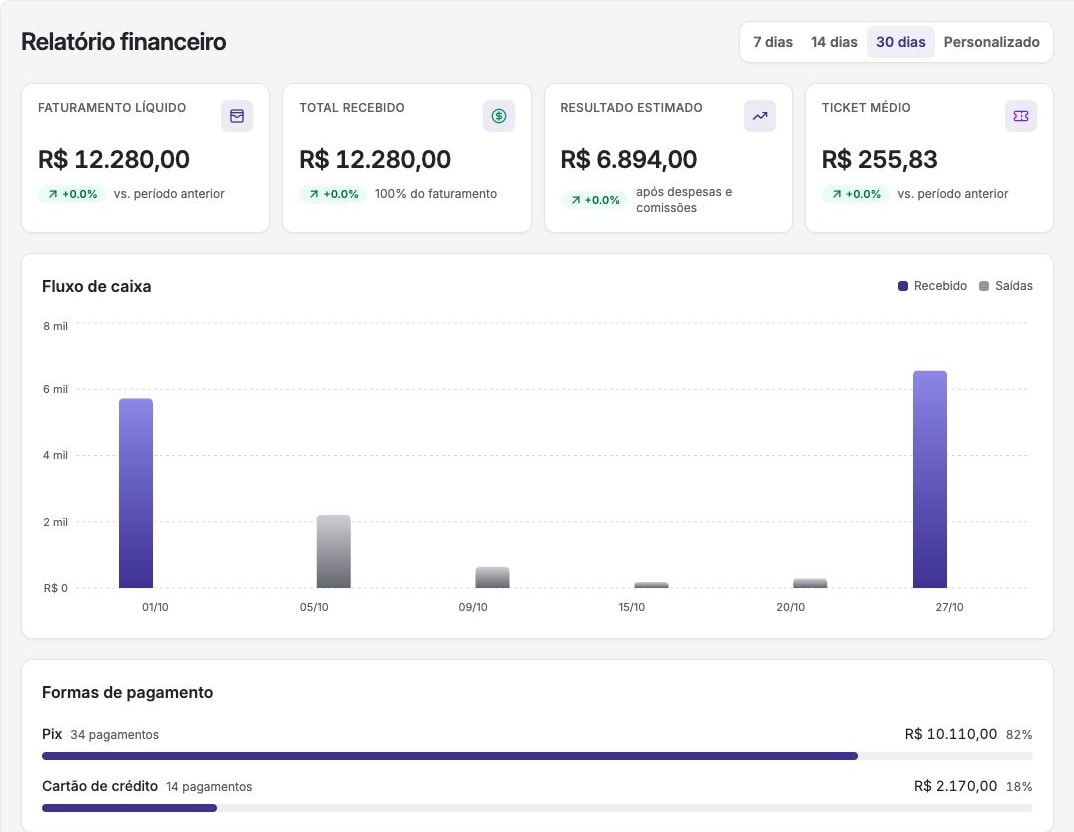1074x832 pixels.
Task: Click the Pix payment method label
Action: coord(52,734)
